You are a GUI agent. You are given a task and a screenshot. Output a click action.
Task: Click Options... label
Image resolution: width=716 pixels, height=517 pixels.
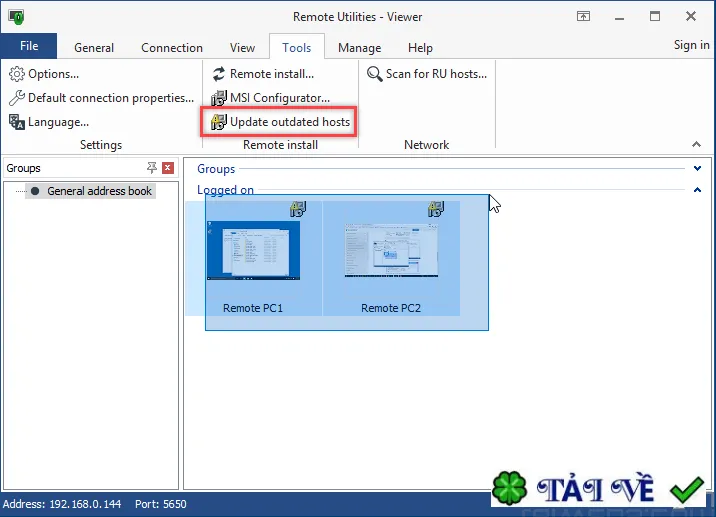coord(53,74)
